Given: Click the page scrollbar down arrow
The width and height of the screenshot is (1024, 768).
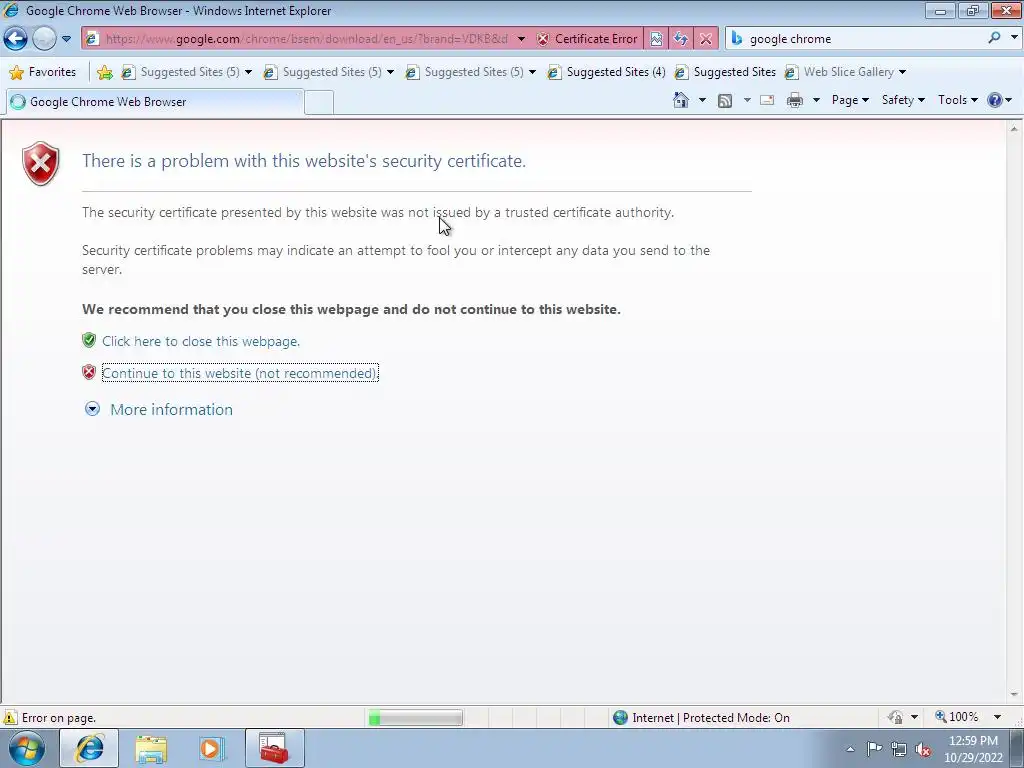Looking at the screenshot, I should click(x=1014, y=695).
